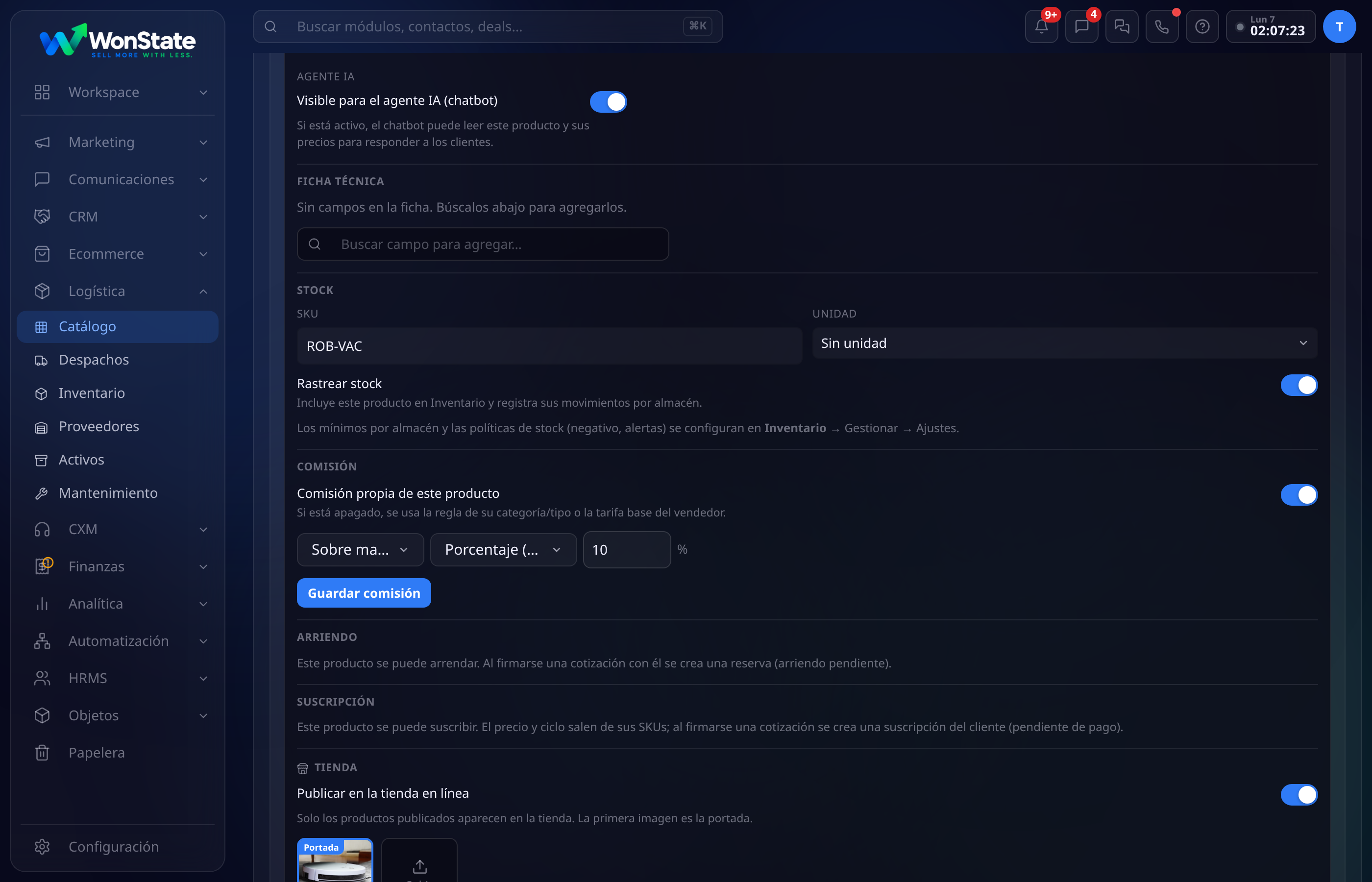This screenshot has height=882, width=1372.
Task: Click the Analítica bar chart icon
Action: point(42,604)
